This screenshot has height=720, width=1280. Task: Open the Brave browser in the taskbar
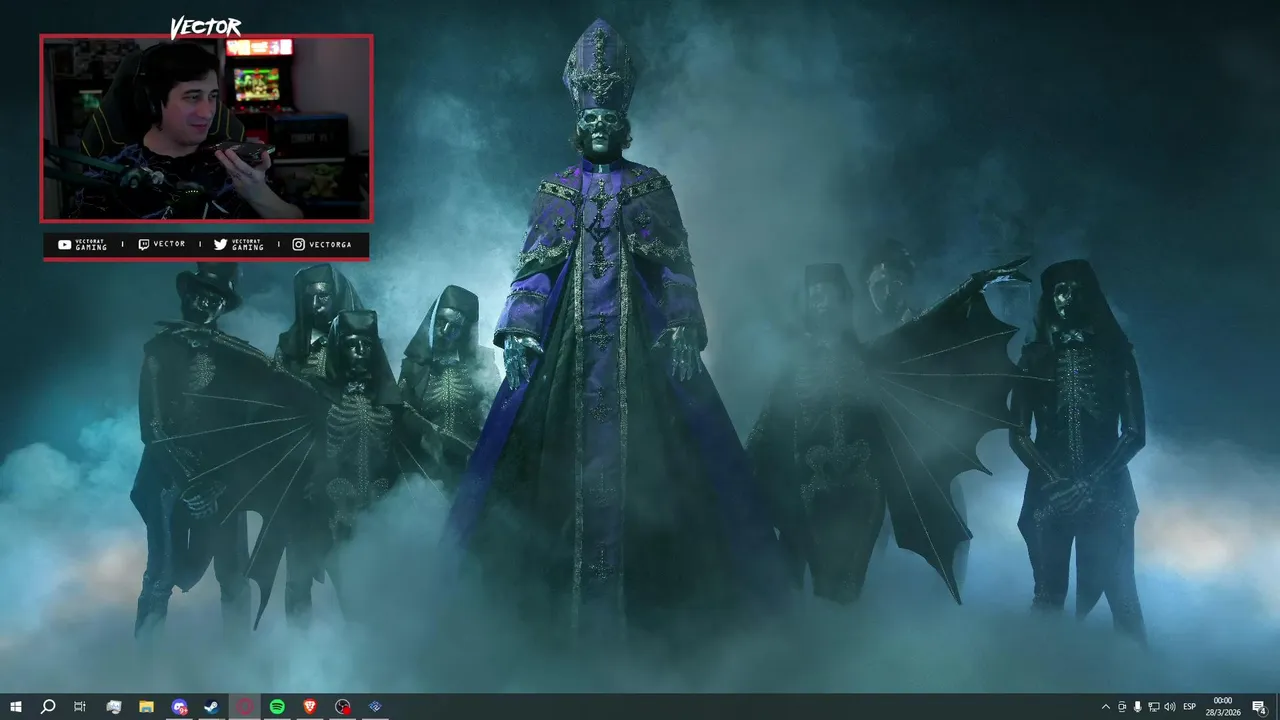click(309, 707)
